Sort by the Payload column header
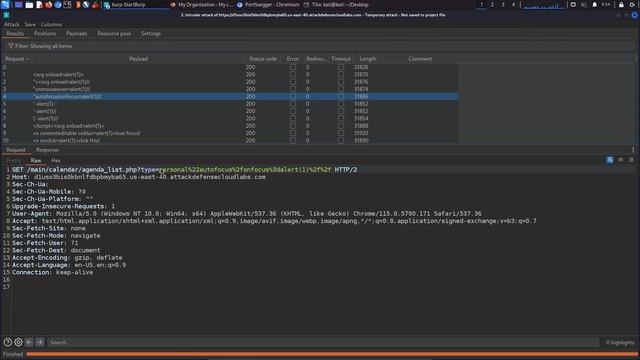Screen dimensions: 640x360 click(138, 59)
